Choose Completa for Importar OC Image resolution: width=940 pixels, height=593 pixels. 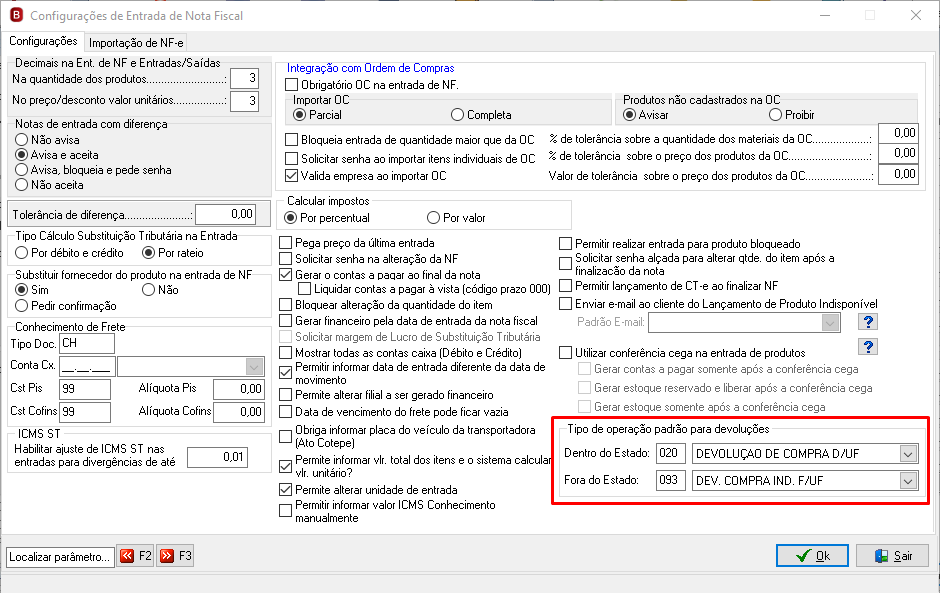(457, 115)
